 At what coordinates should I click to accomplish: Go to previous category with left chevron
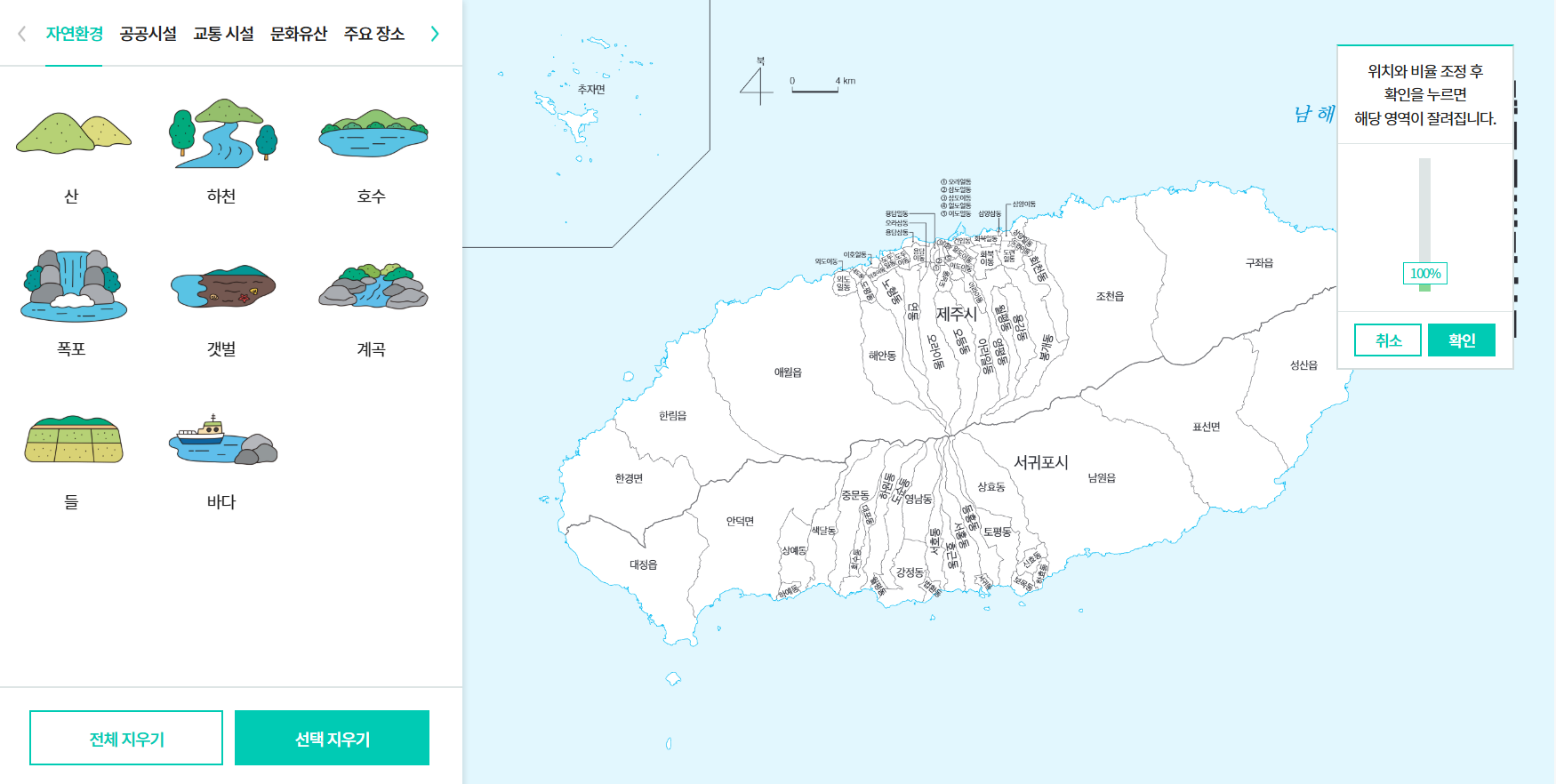22,34
